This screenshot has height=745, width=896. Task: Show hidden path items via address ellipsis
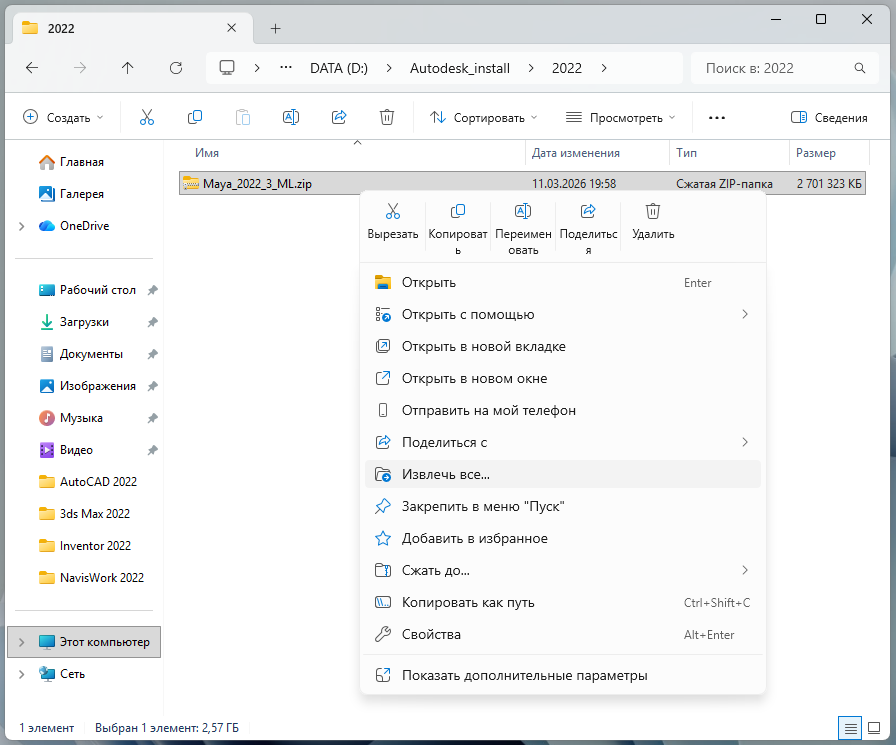pyautogui.click(x=286, y=68)
